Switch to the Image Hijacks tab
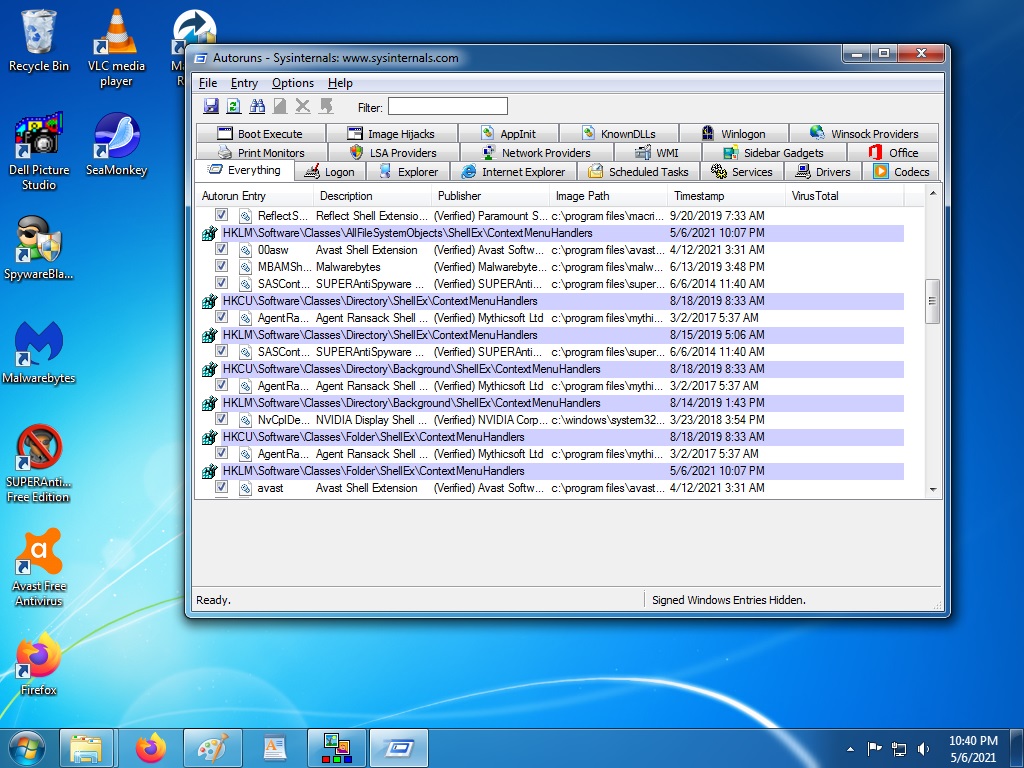Screen dimensions: 1024x768 pyautogui.click(x=392, y=134)
